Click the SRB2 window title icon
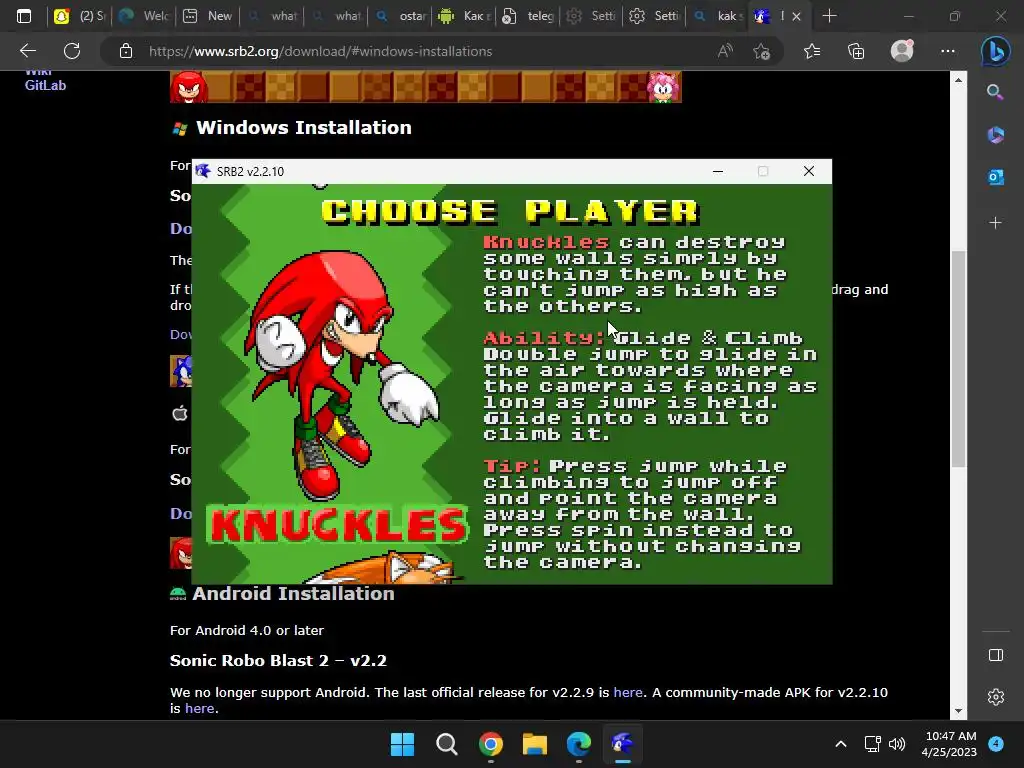 coord(203,171)
